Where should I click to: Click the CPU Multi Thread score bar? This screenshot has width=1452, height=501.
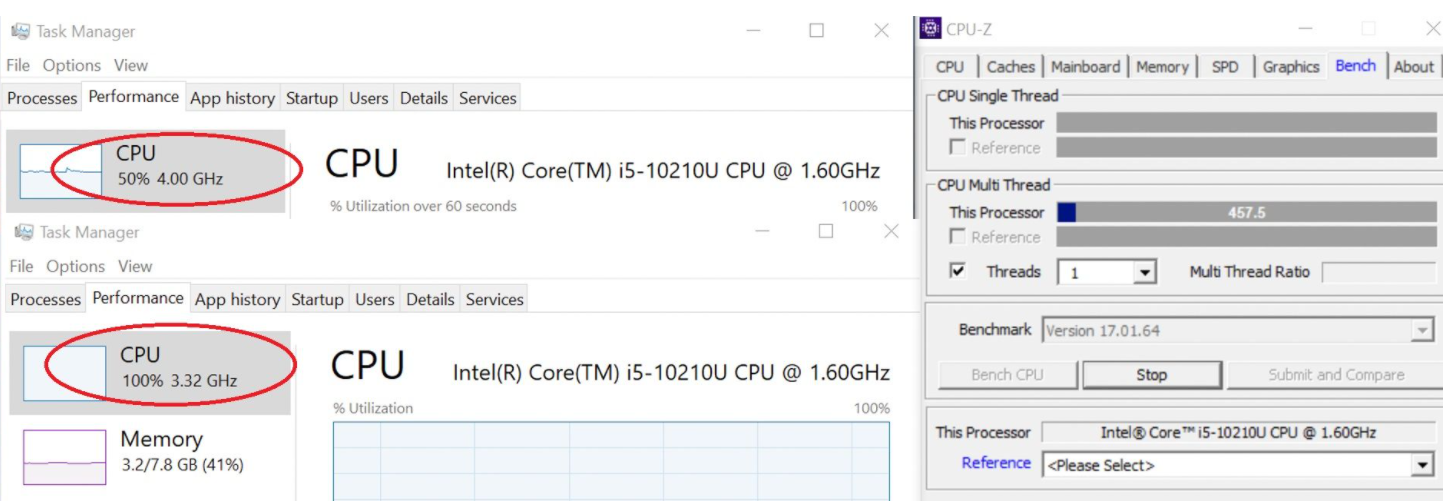click(x=1246, y=212)
